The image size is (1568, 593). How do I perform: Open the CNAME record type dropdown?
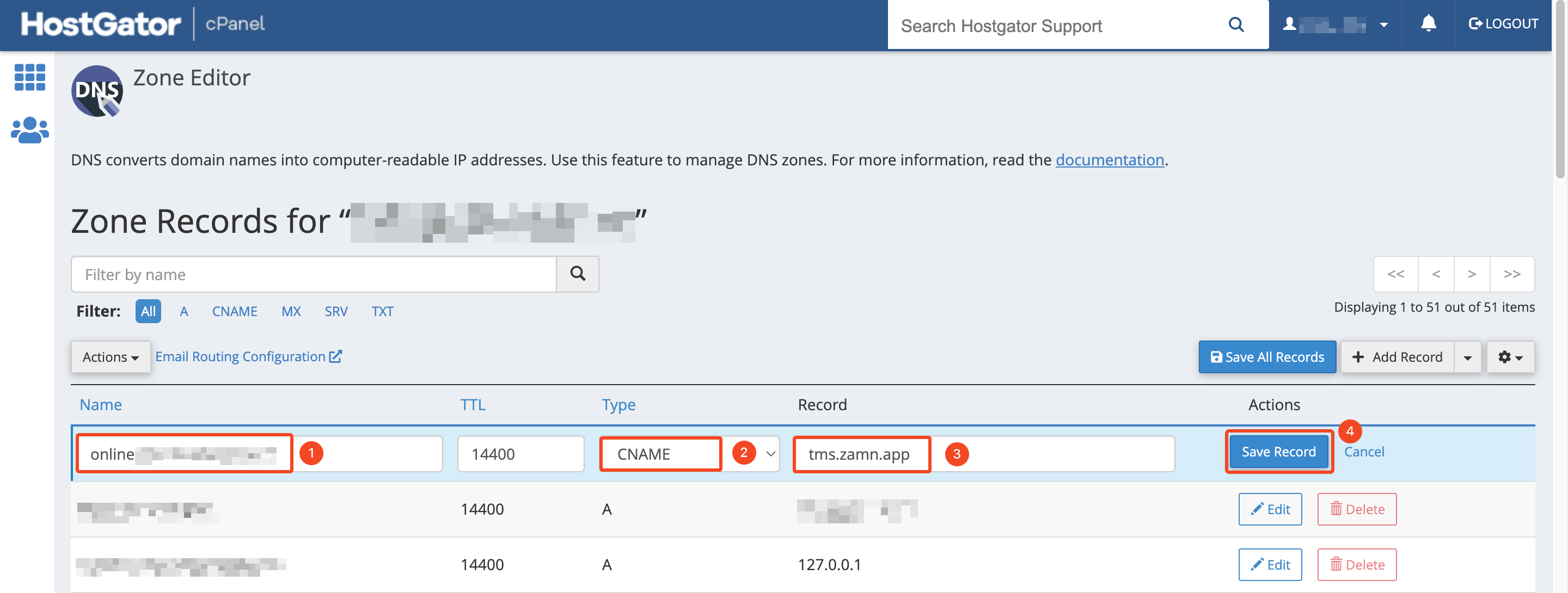tap(690, 454)
